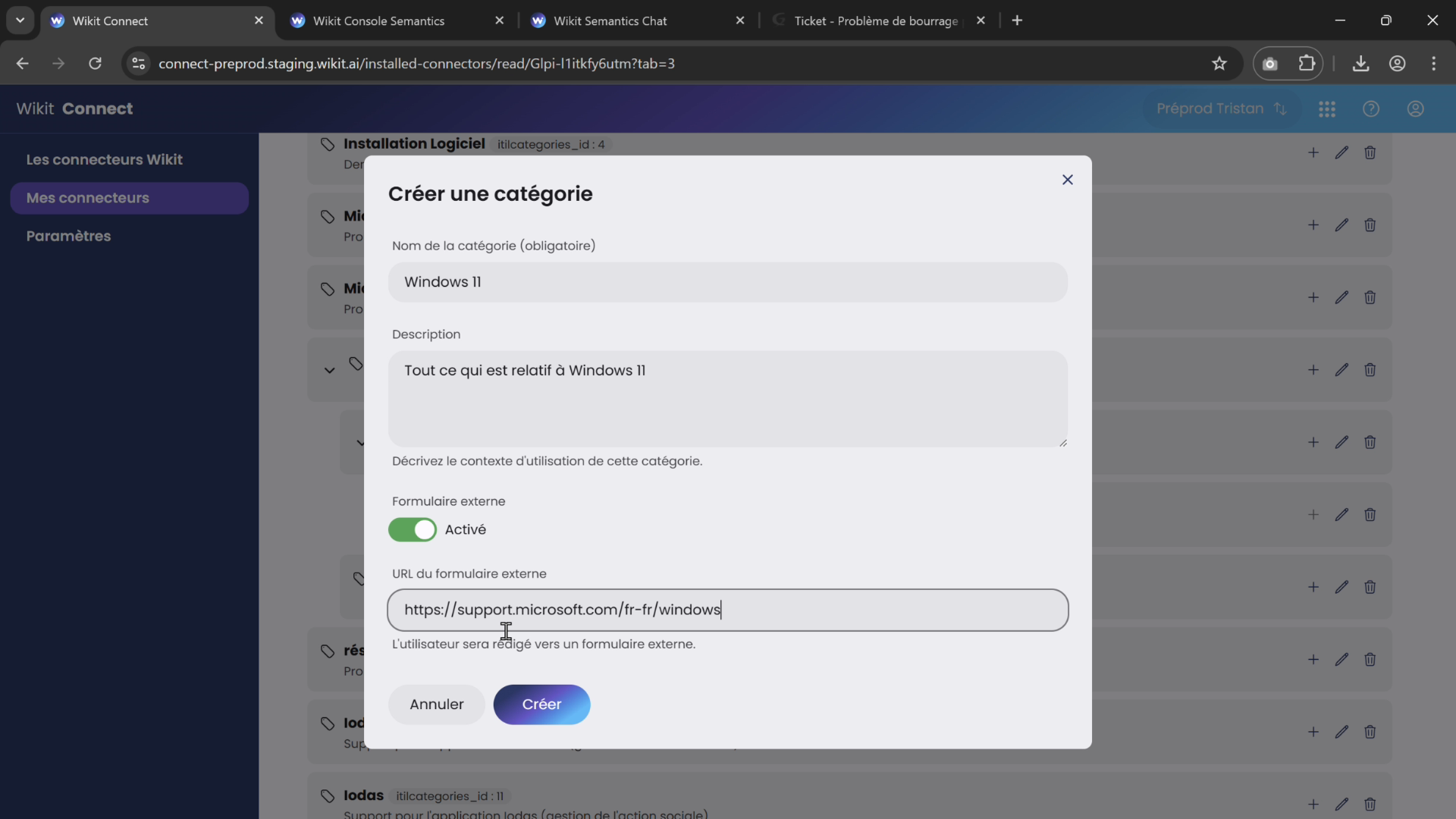Disable the Formulaire externe toggle

tap(413, 529)
